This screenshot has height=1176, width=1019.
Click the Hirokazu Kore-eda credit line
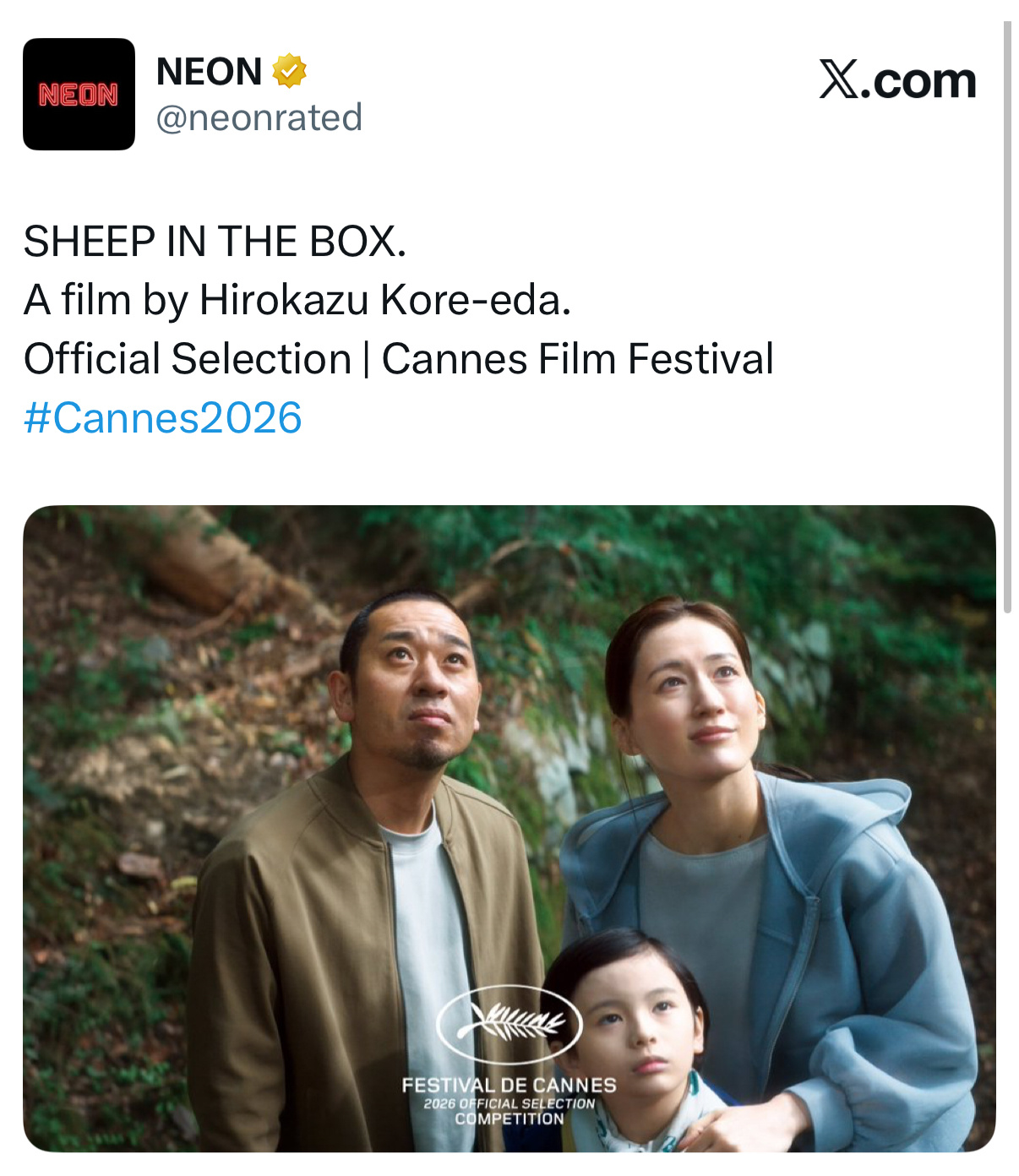tap(297, 300)
